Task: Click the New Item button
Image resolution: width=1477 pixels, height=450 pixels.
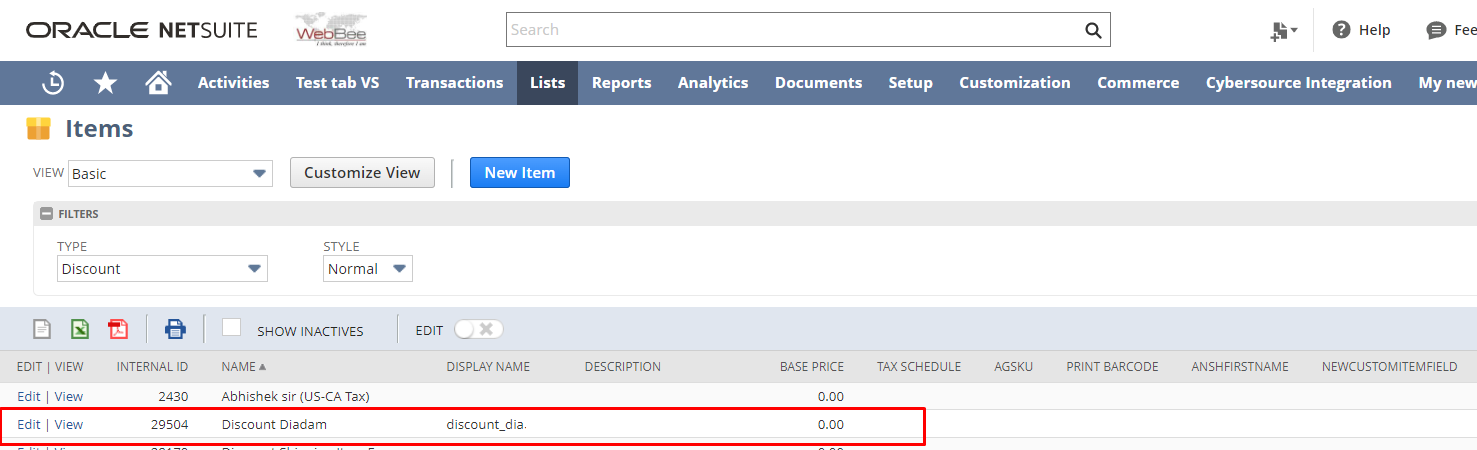Action: 519,173
